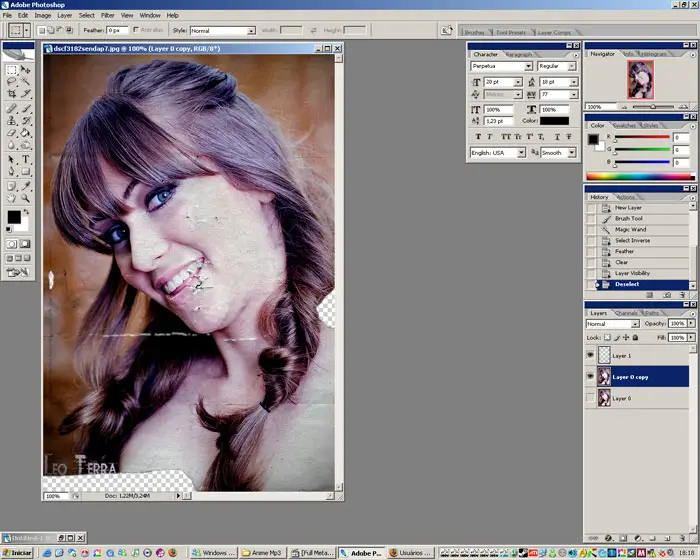Open the Filter menu

point(107,16)
